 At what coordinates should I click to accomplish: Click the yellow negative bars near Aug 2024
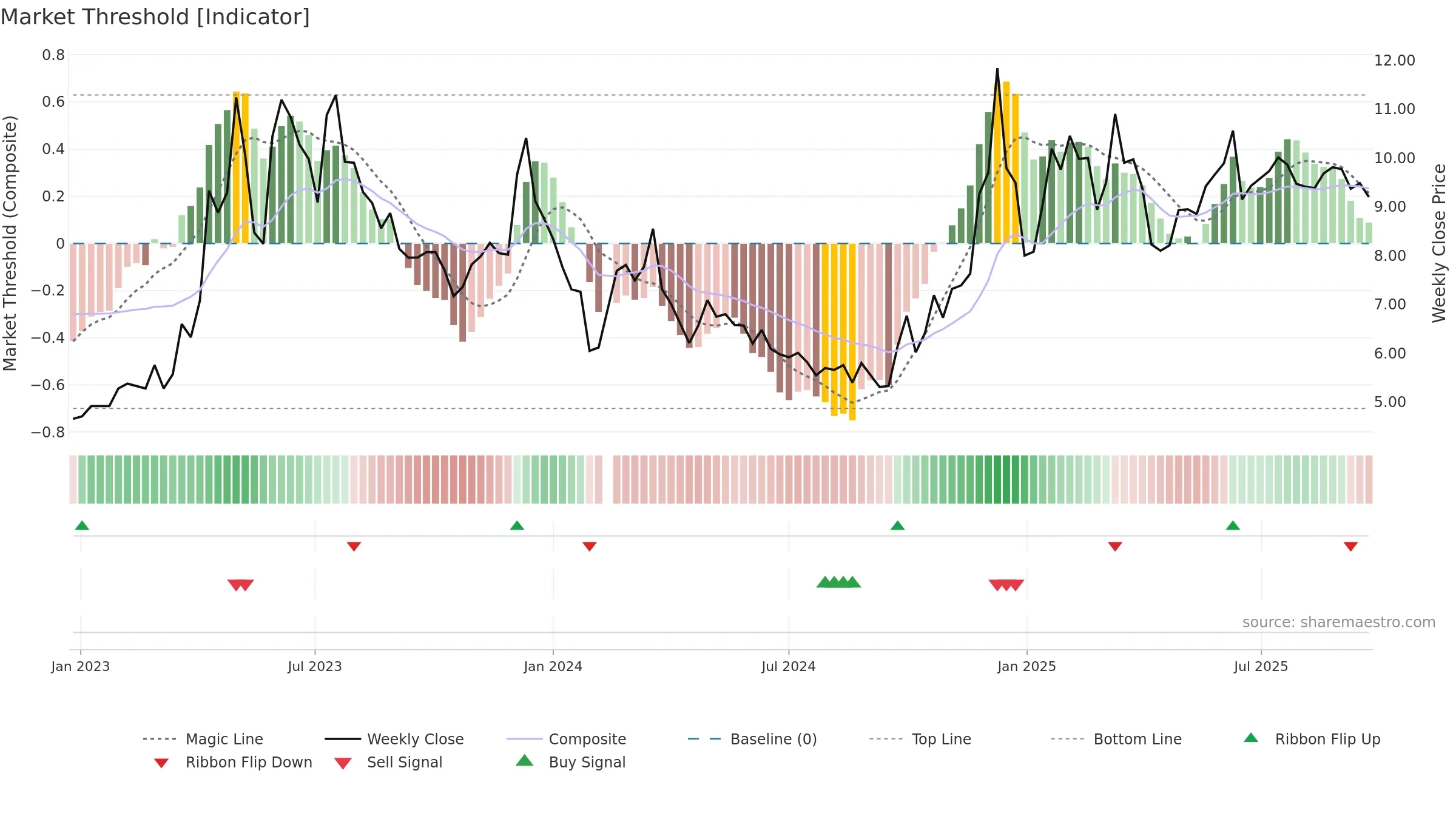coord(838,331)
